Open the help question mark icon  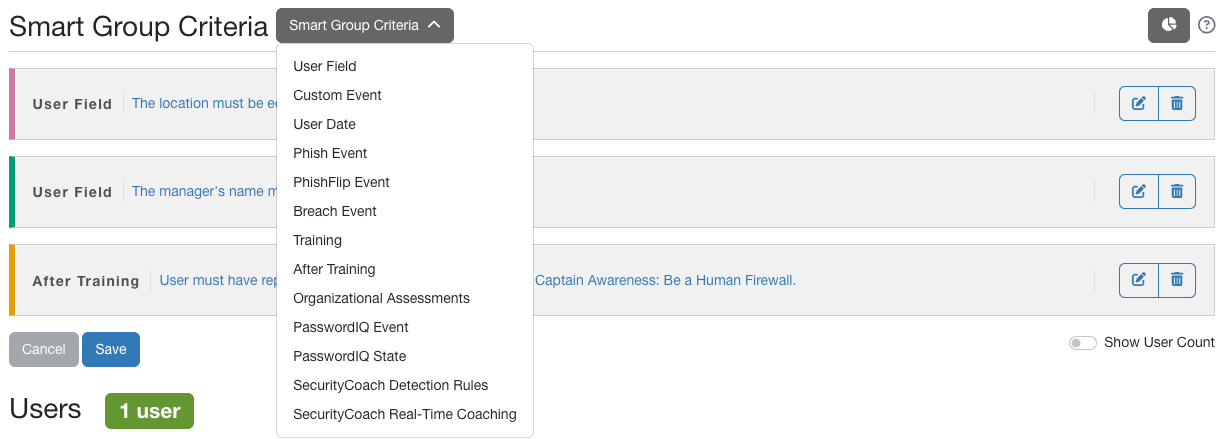click(1206, 25)
